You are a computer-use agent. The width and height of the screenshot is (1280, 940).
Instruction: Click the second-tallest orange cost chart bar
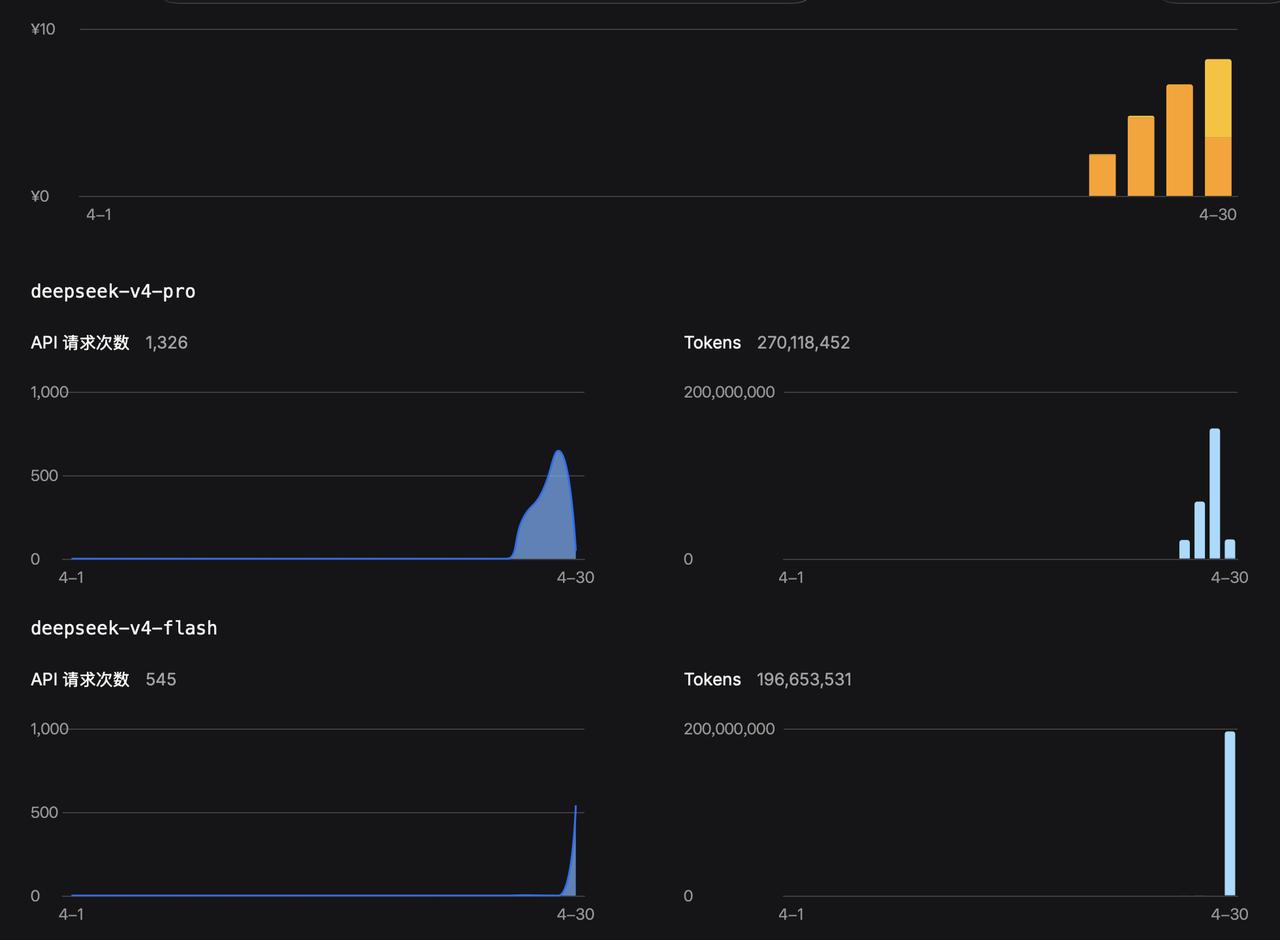(x=1180, y=140)
